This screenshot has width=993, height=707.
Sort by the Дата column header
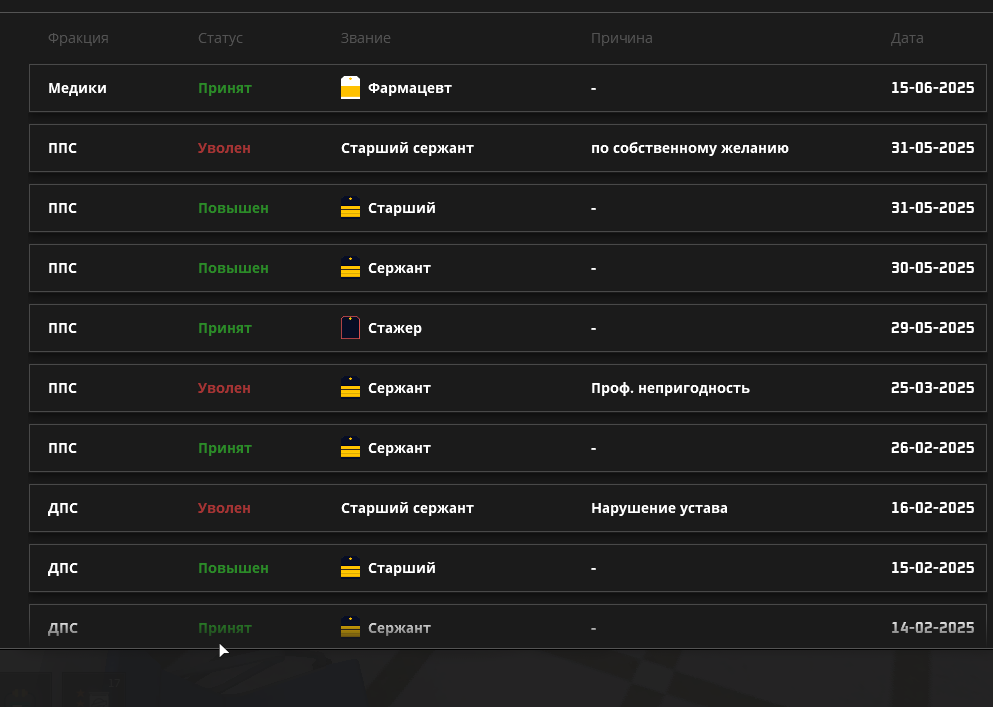[x=907, y=38]
